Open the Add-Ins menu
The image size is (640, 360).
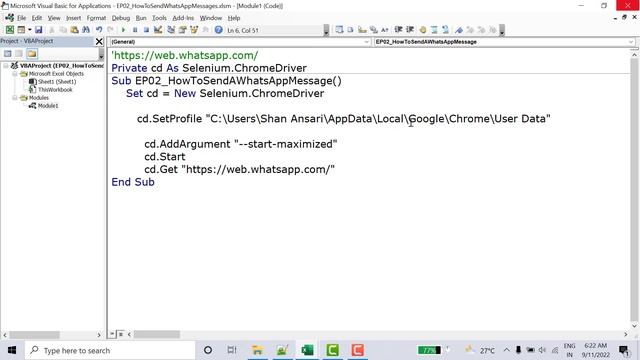[x=183, y=18]
